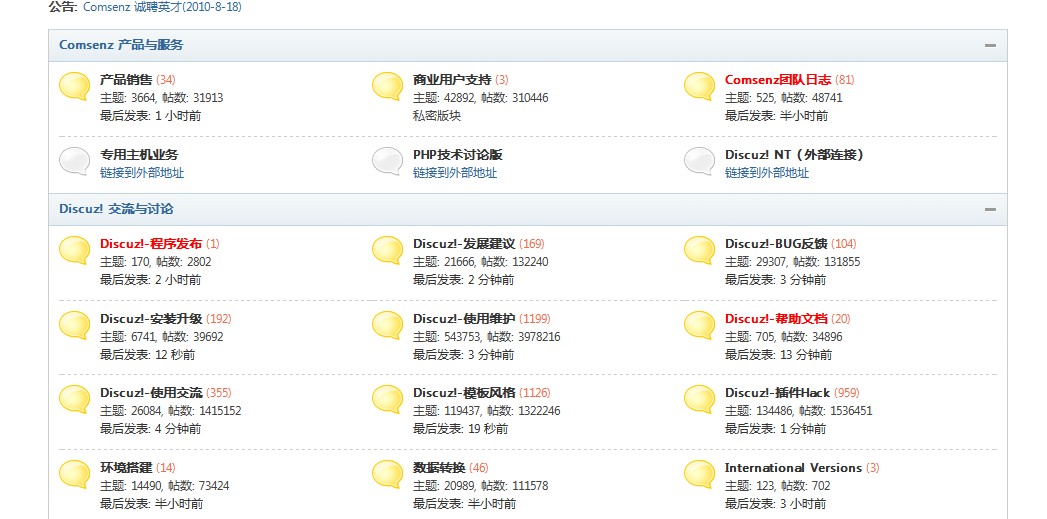This screenshot has height=519, width=1047.
Task: Click the bubble icon beside 商业用户支持
Action: tap(387, 86)
